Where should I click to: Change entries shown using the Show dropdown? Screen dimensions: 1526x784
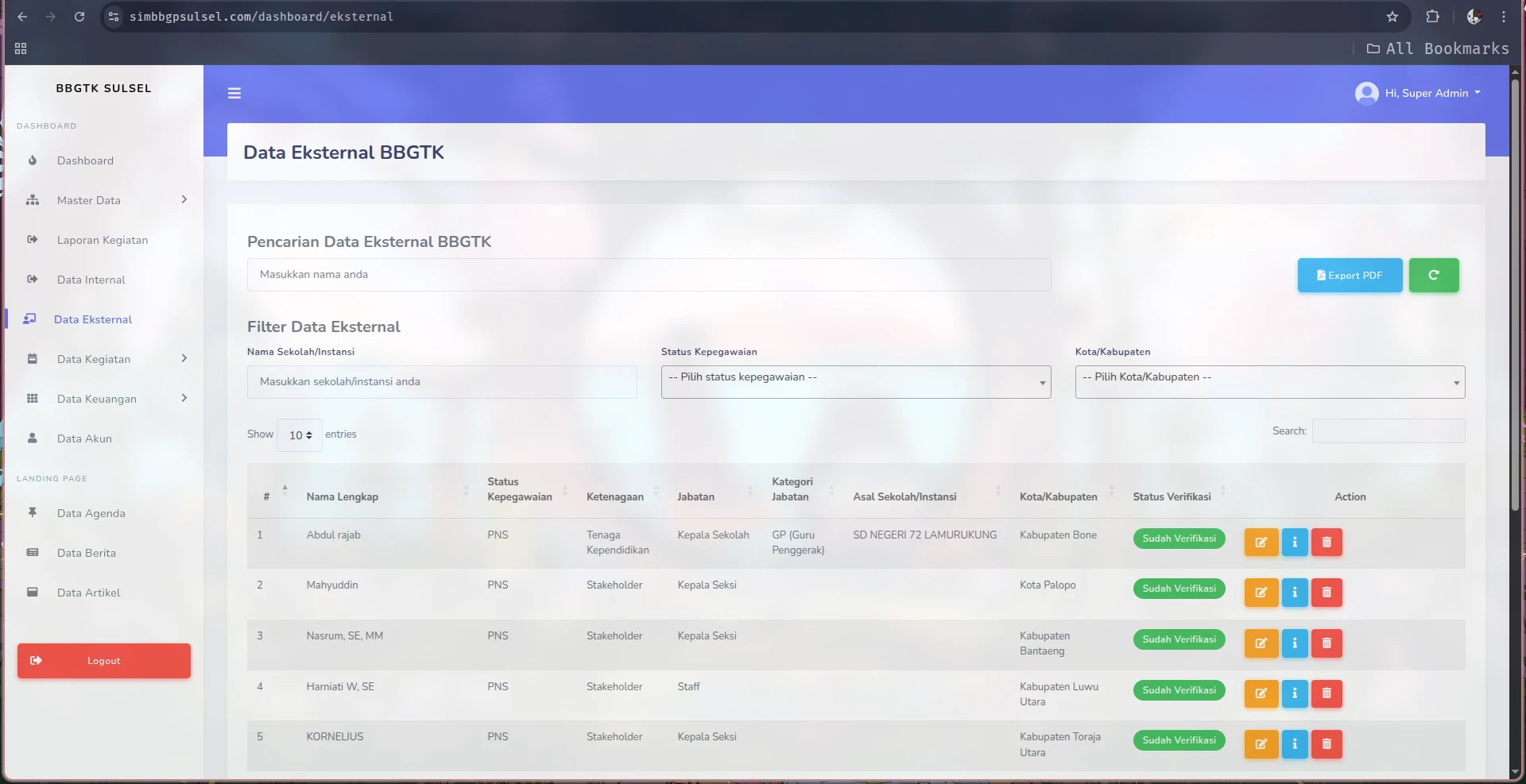point(299,435)
